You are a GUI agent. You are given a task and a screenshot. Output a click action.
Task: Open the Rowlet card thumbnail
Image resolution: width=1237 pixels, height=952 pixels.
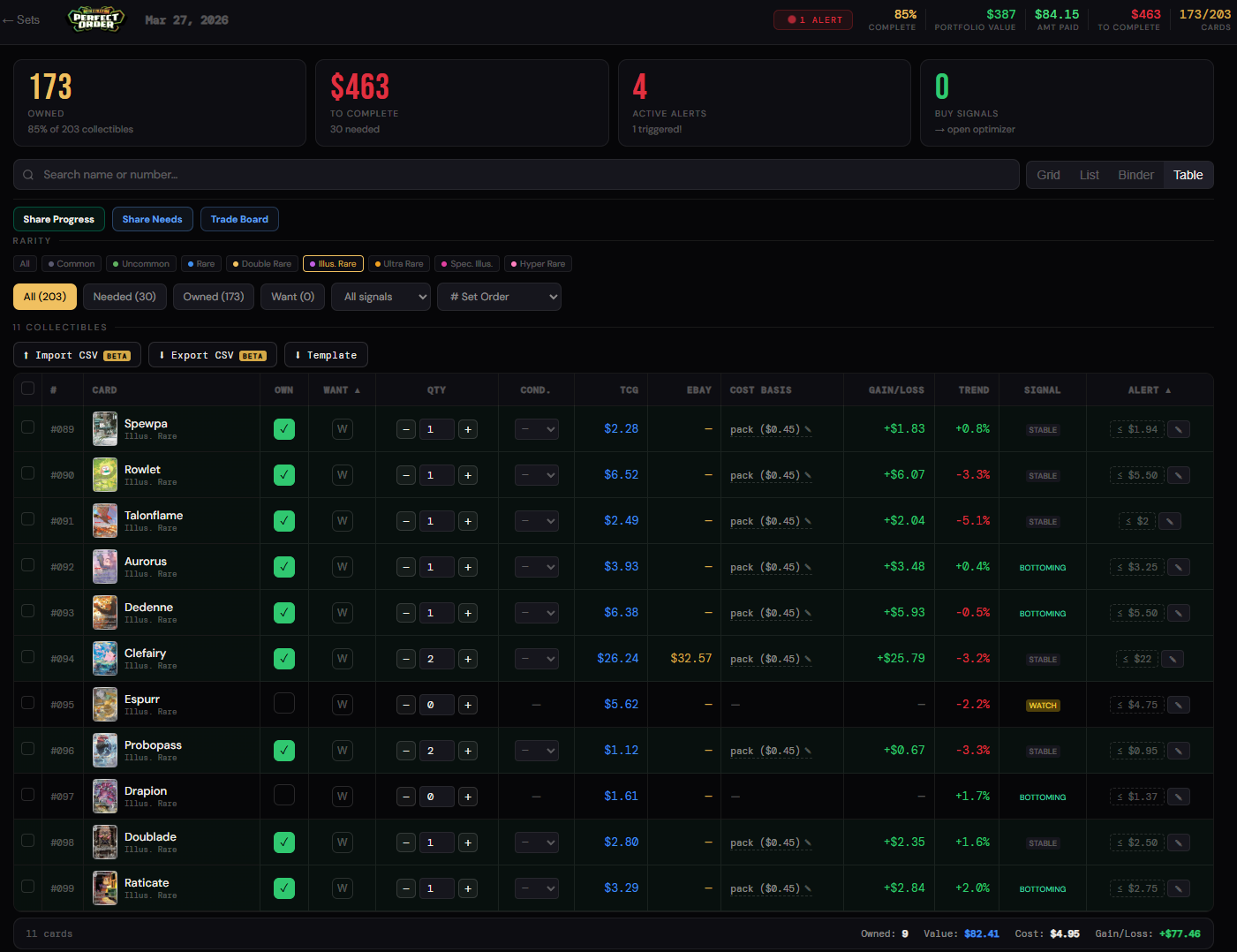click(105, 475)
